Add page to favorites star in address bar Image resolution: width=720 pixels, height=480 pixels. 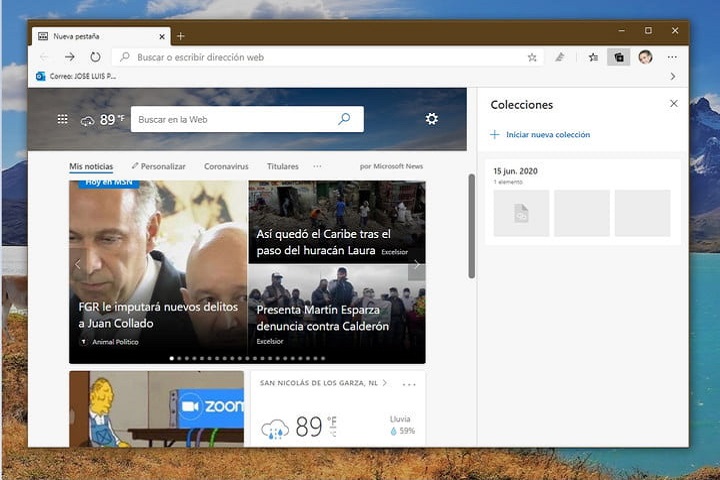point(532,57)
